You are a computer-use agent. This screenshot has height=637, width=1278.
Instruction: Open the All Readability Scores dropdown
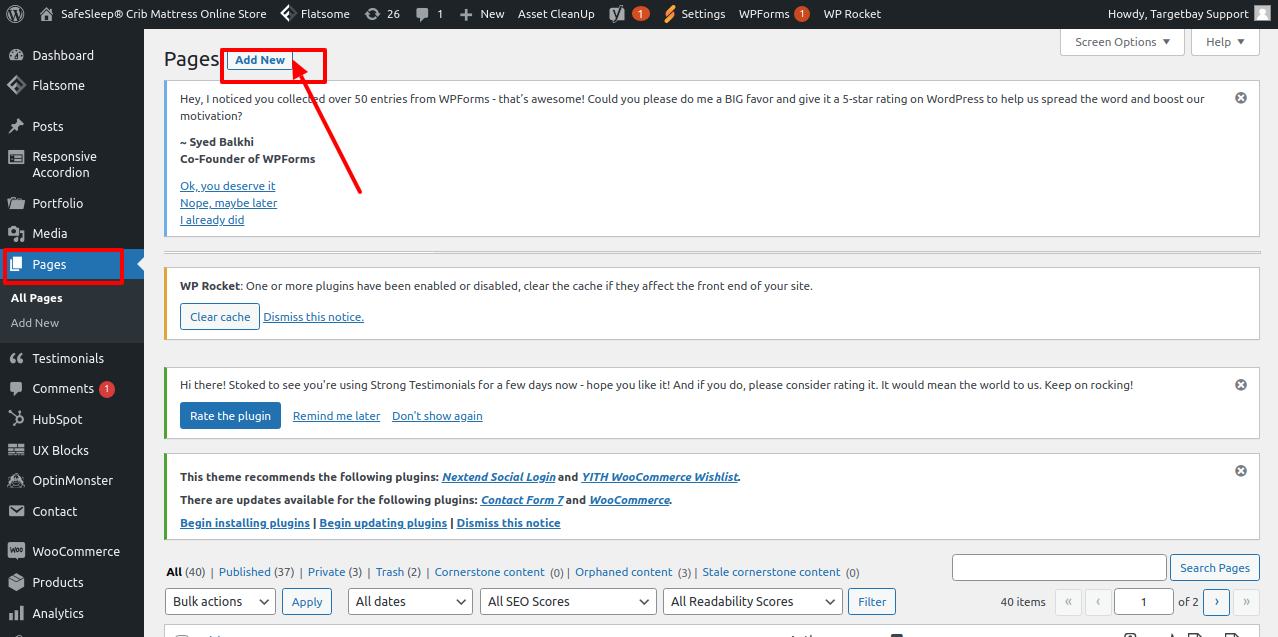tap(753, 601)
